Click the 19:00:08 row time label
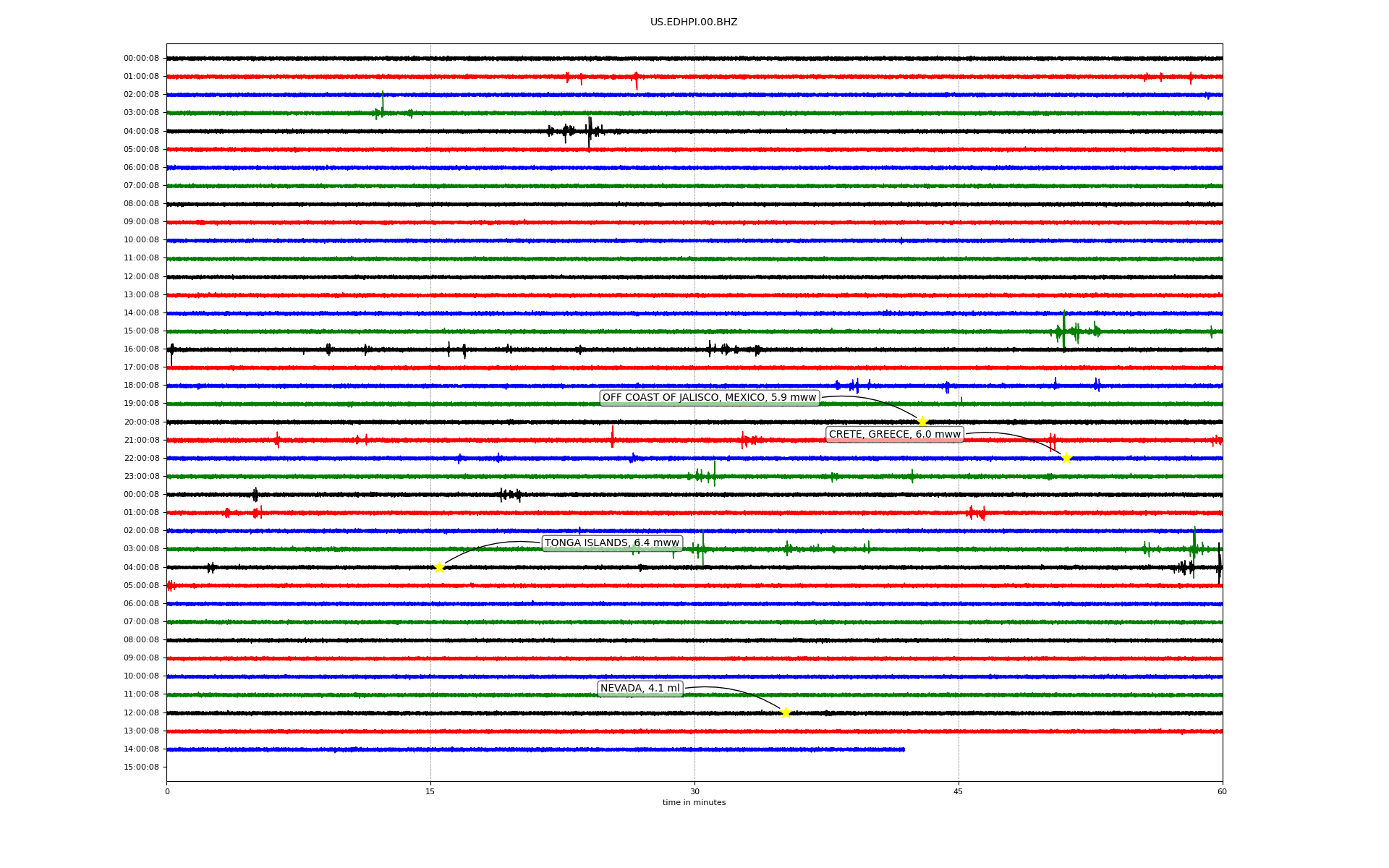 [141, 404]
